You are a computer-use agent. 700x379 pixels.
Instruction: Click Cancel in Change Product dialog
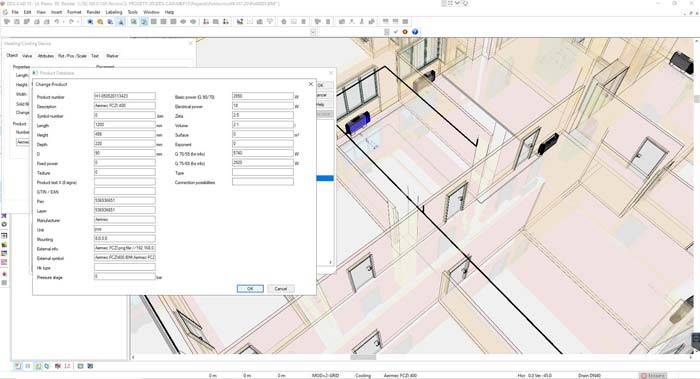[x=280, y=288]
